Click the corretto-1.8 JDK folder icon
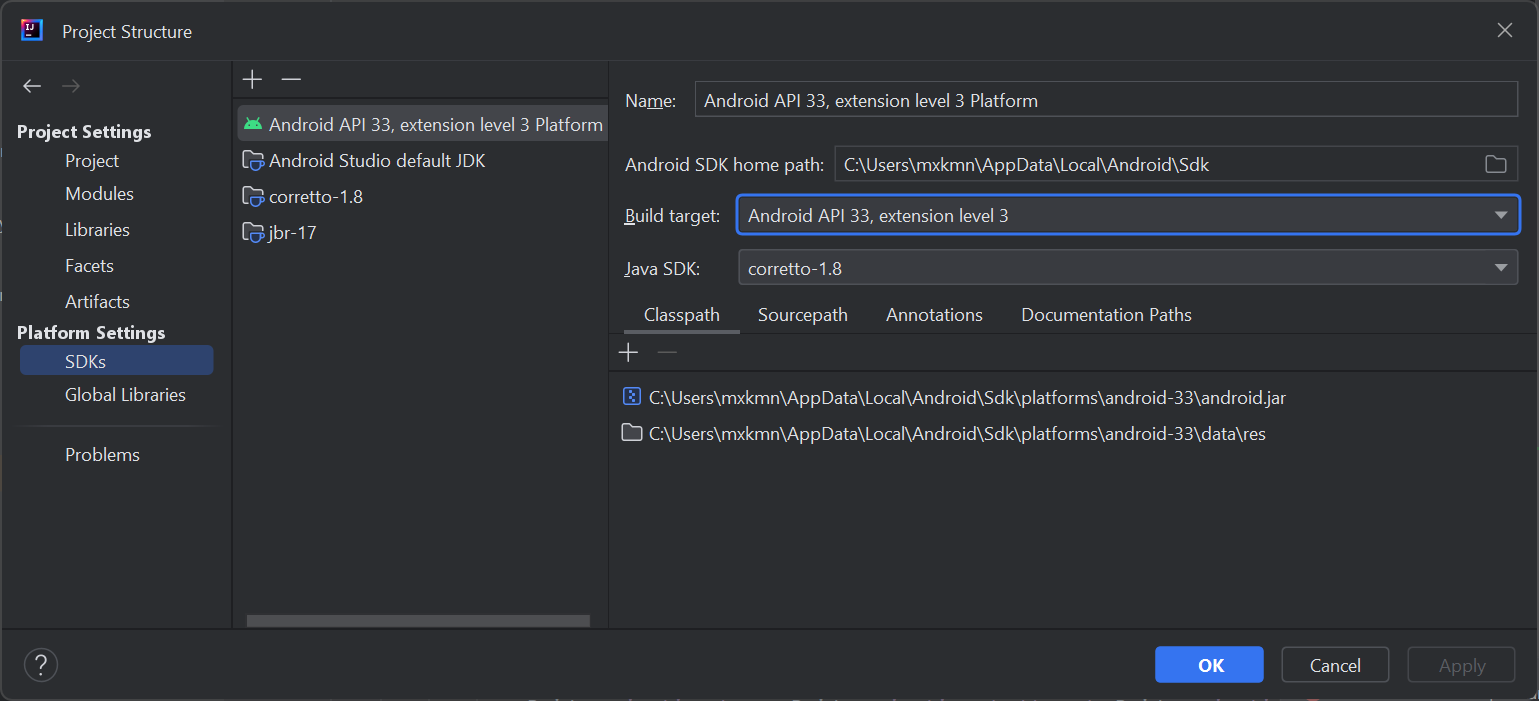This screenshot has width=1539, height=701. (253, 196)
